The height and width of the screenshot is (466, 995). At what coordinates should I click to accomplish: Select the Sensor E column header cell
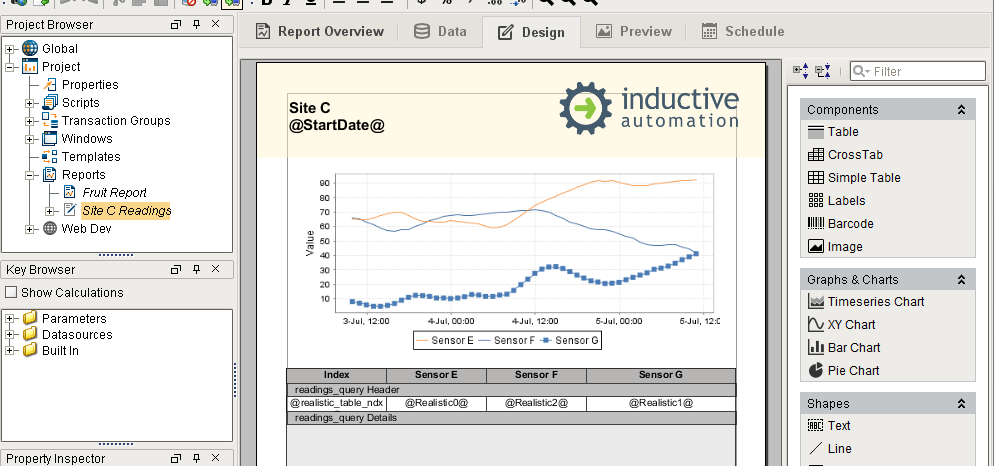coord(435,375)
